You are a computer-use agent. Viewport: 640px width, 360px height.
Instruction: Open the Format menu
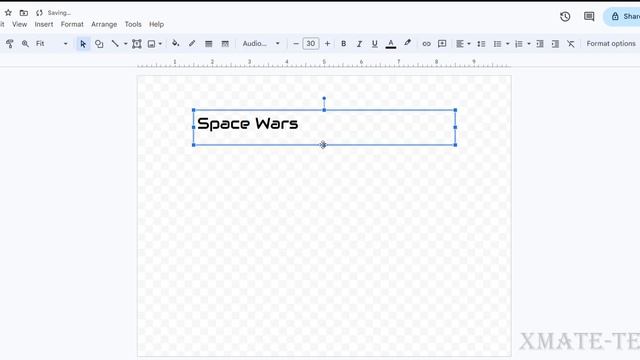click(72, 24)
